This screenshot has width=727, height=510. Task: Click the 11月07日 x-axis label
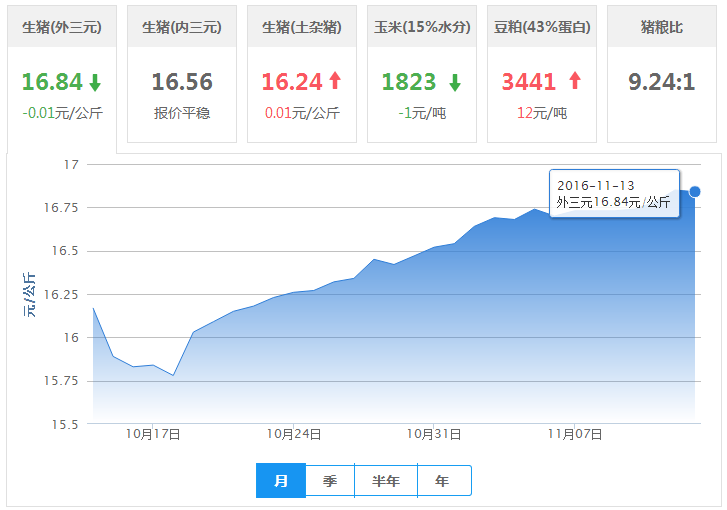(x=575, y=434)
